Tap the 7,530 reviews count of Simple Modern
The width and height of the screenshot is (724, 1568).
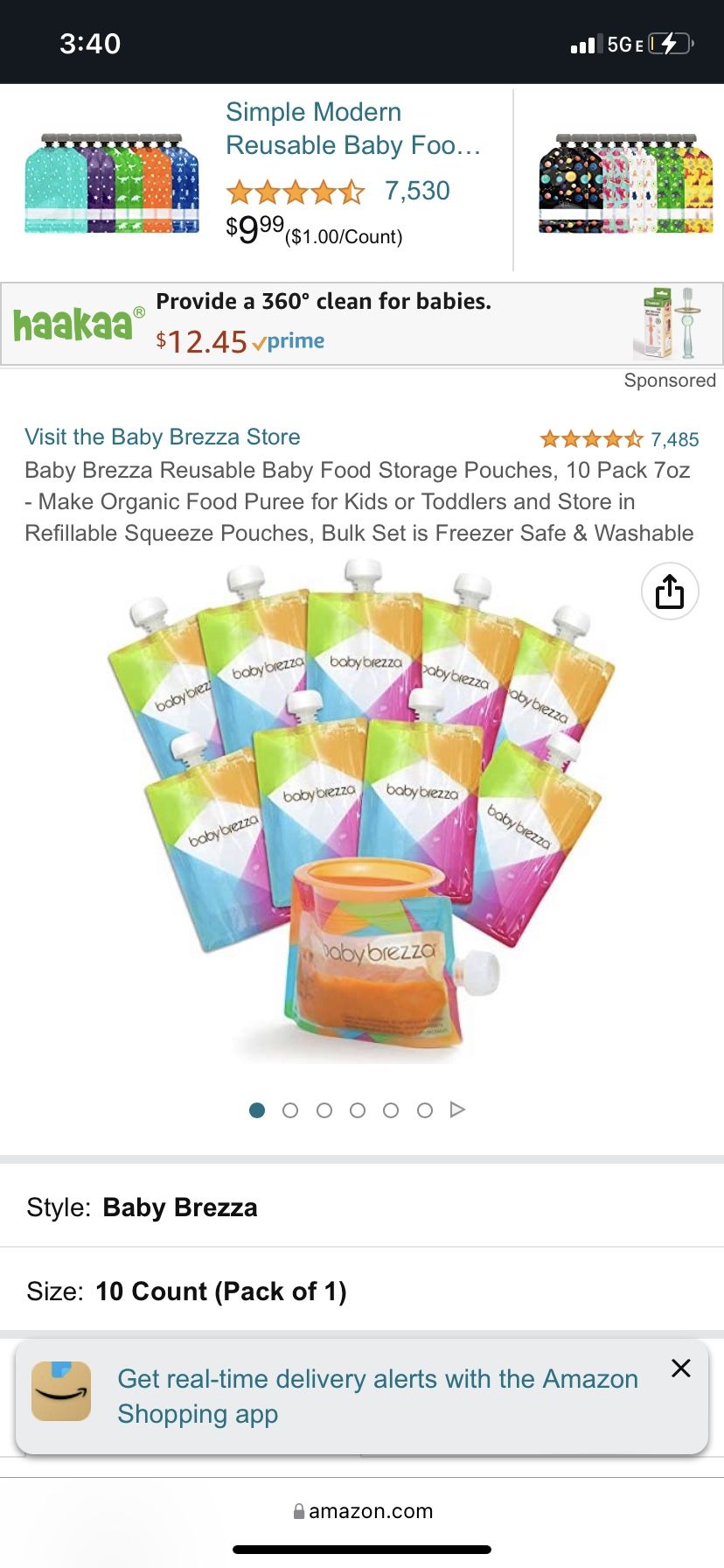[417, 191]
